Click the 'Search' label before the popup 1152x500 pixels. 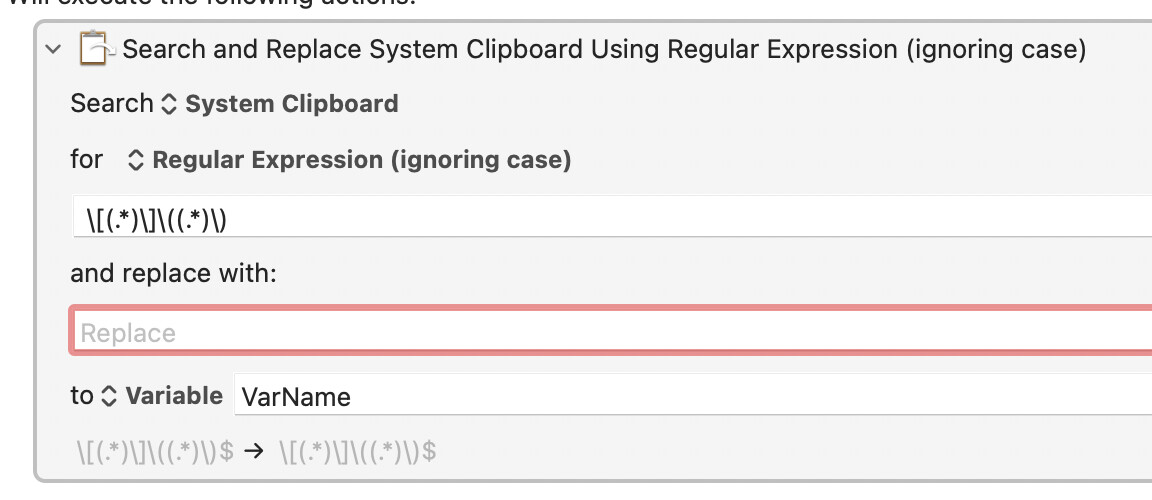(x=112, y=104)
